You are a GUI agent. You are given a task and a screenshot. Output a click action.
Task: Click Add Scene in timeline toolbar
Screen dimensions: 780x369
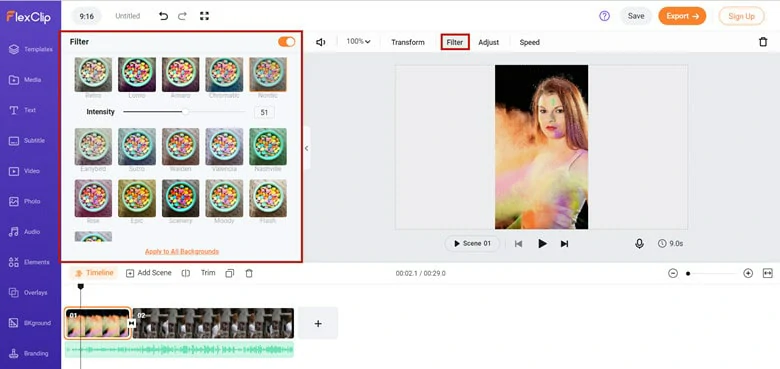pyautogui.click(x=149, y=273)
